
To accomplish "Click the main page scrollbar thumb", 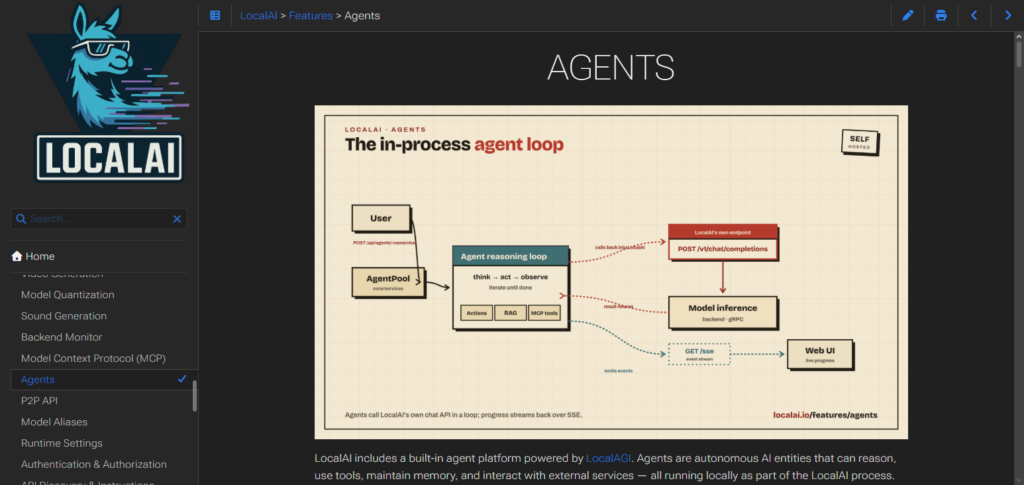I will (x=1019, y=53).
